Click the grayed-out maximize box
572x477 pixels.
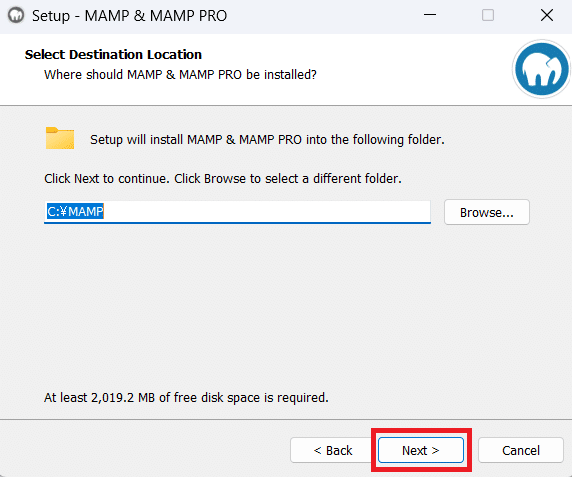point(488,15)
